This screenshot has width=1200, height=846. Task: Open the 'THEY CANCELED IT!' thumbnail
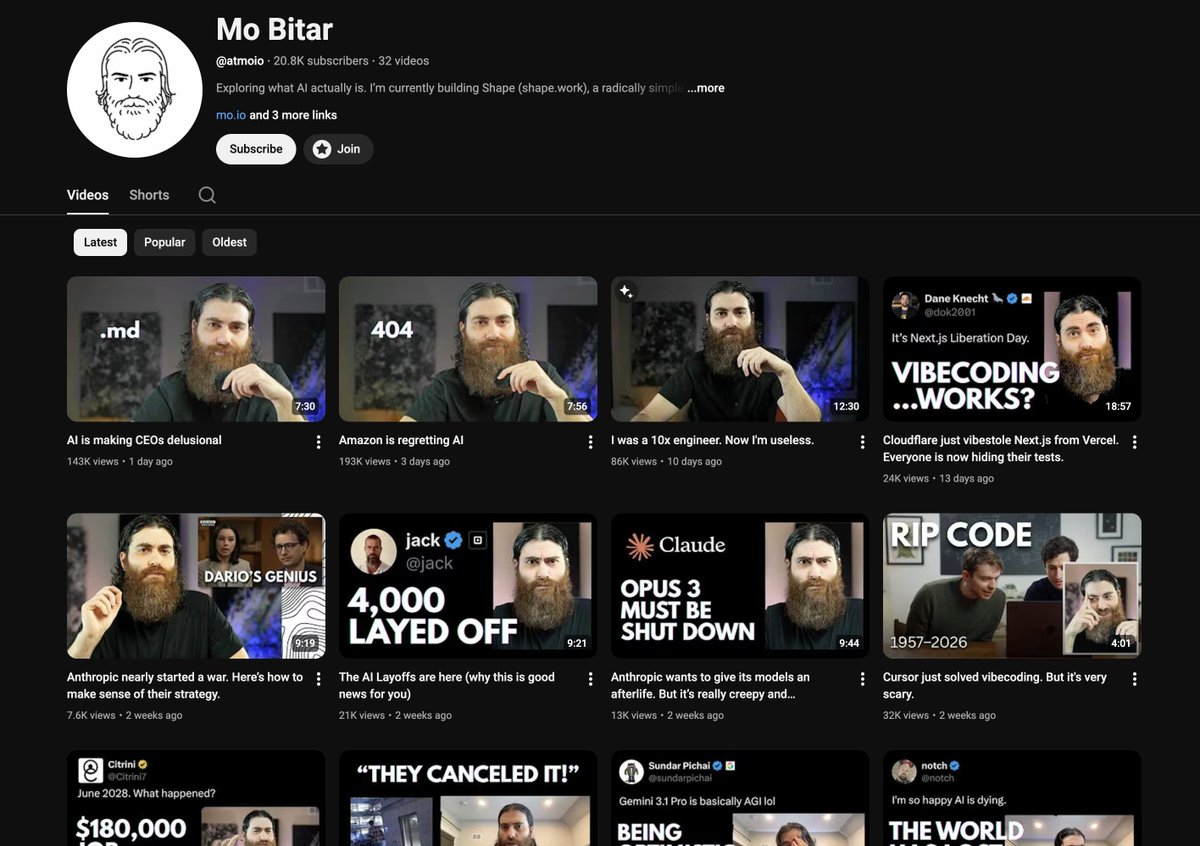pos(468,798)
